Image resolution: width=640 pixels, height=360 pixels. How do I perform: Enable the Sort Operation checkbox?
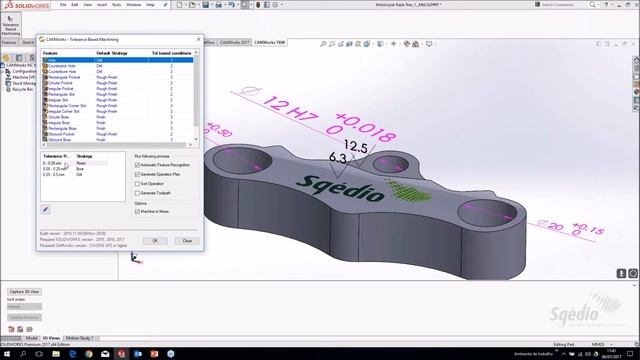137,184
